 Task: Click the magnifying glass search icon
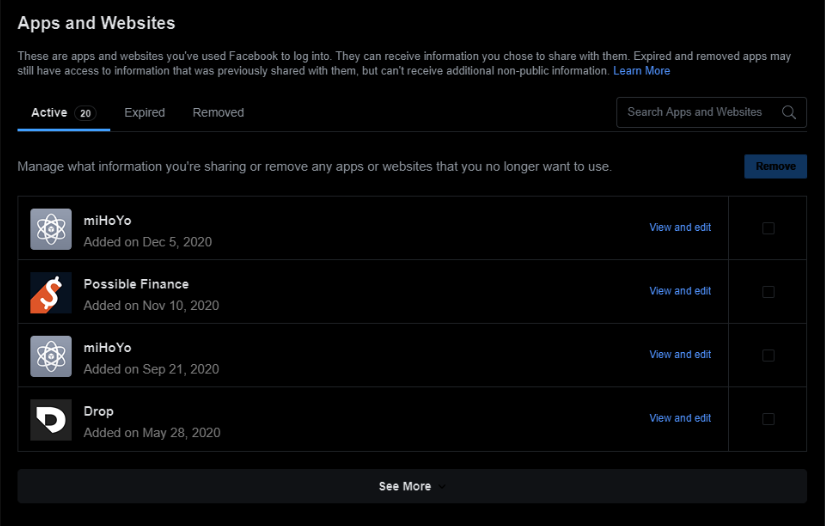(789, 112)
